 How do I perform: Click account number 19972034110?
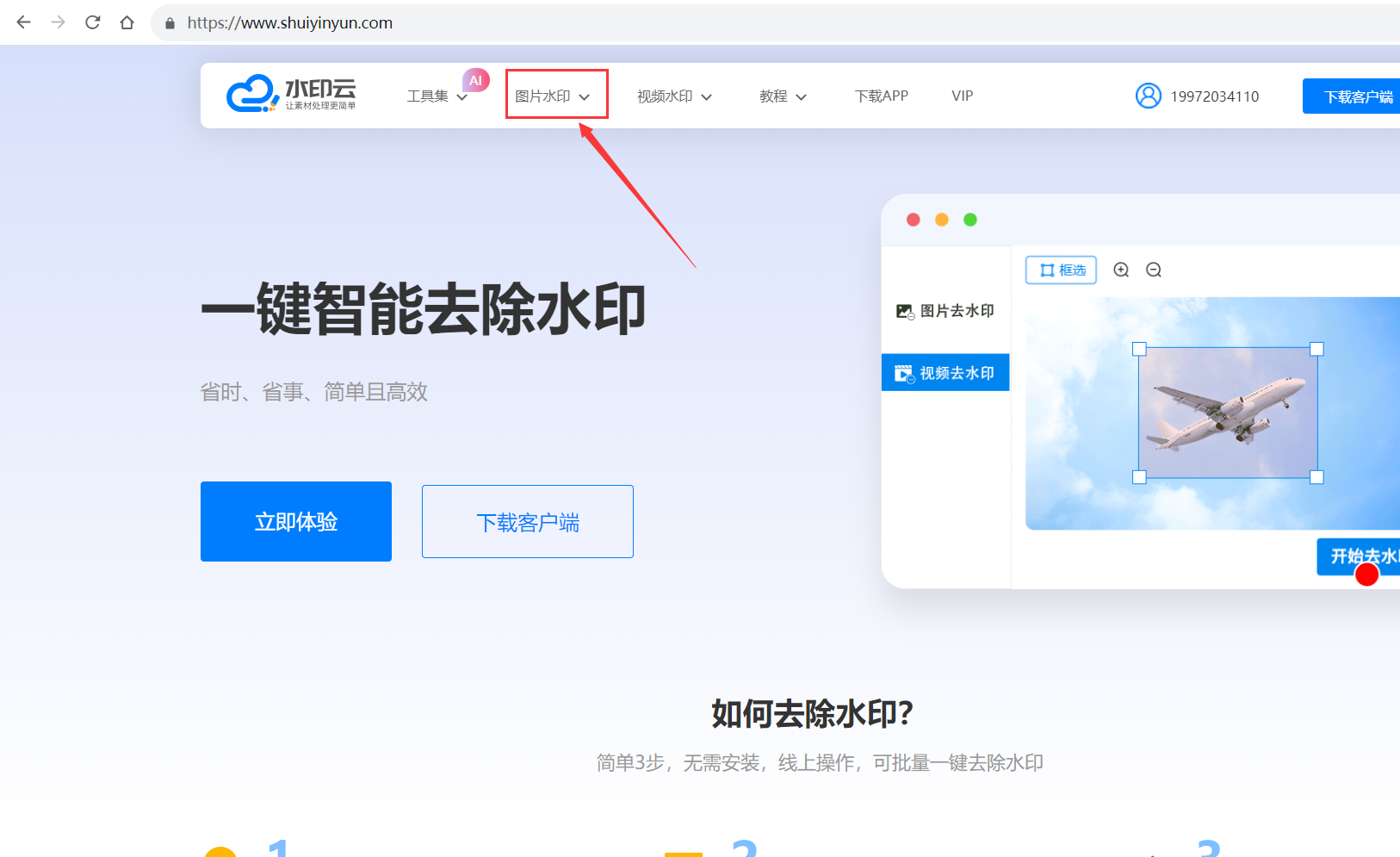1214,96
